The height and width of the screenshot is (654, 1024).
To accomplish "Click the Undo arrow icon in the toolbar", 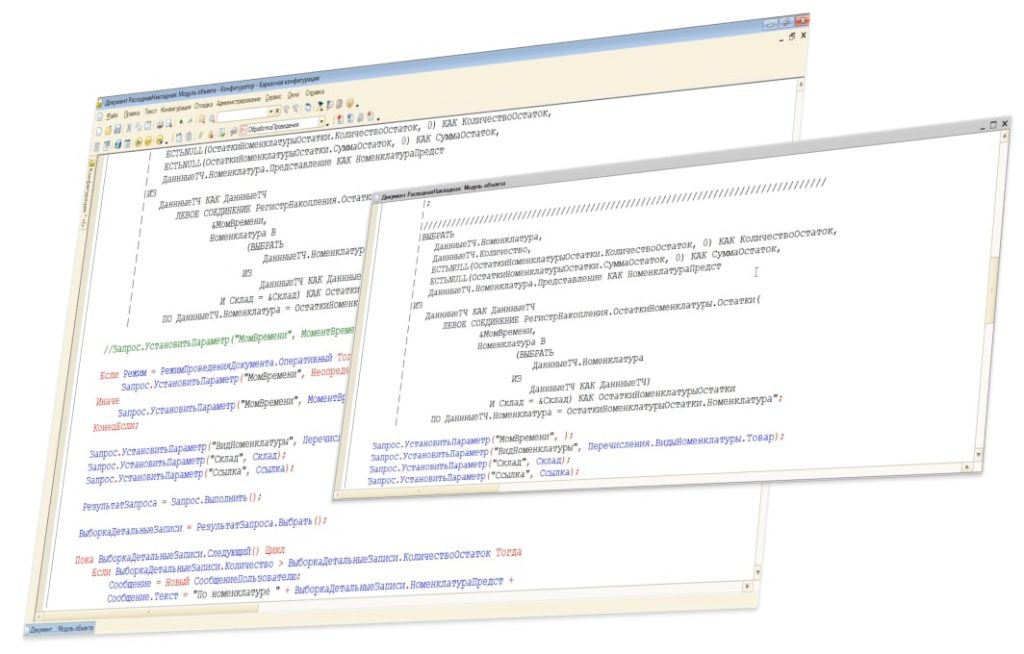I will (x=181, y=122).
